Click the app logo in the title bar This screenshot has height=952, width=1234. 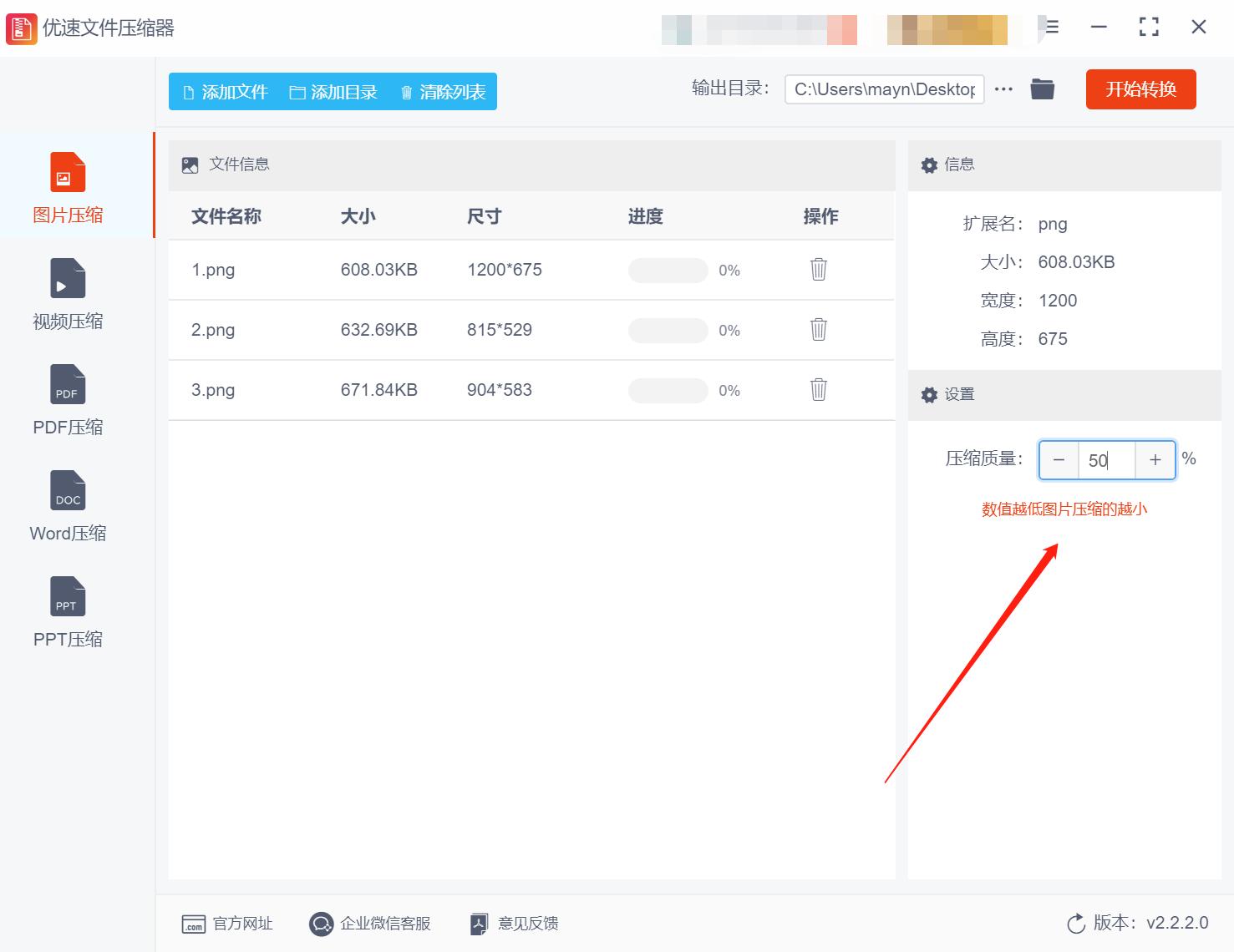tap(21, 28)
